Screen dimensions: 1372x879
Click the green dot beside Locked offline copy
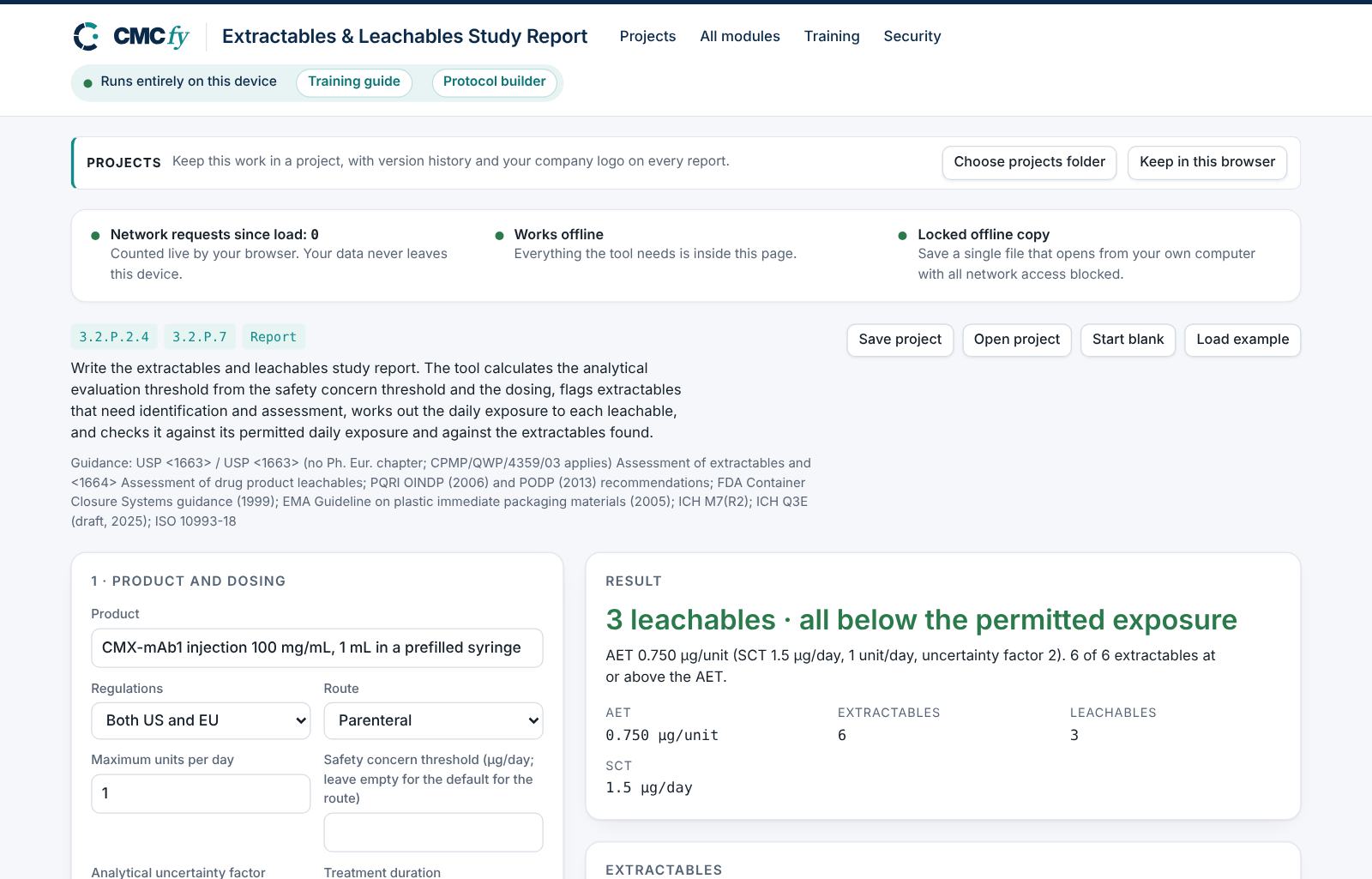pos(902,236)
